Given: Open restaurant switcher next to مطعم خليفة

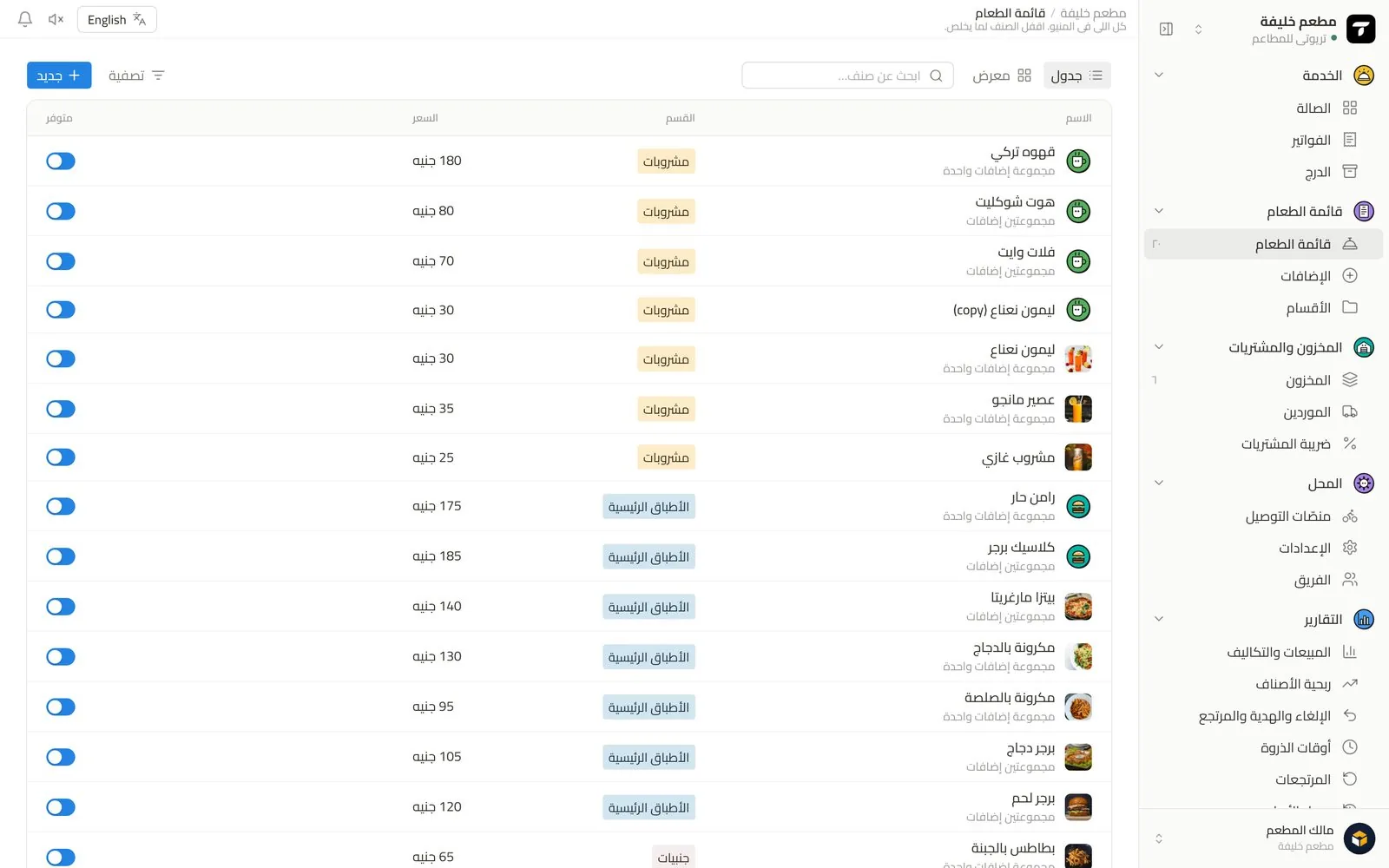Looking at the screenshot, I should [x=1198, y=29].
